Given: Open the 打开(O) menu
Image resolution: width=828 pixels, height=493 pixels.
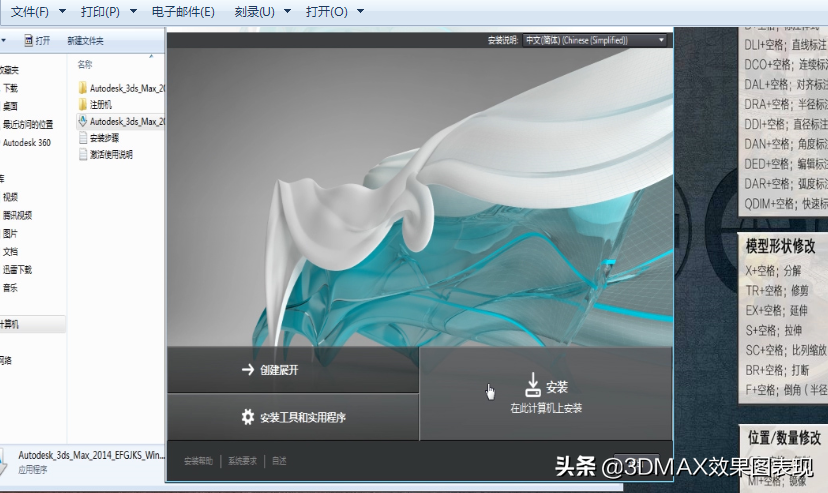Looking at the screenshot, I should click(x=326, y=12).
